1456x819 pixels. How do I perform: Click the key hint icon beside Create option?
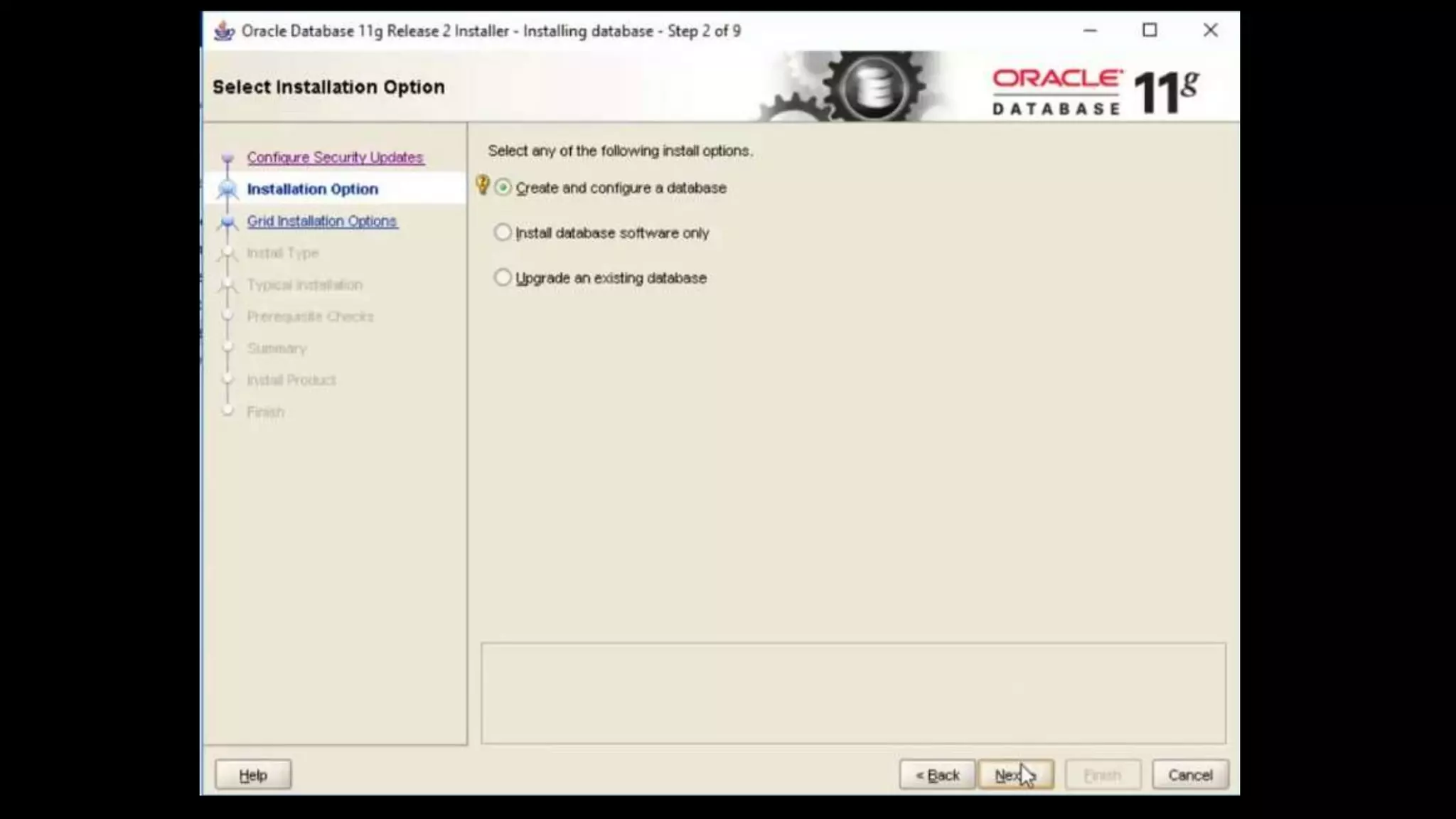click(483, 186)
